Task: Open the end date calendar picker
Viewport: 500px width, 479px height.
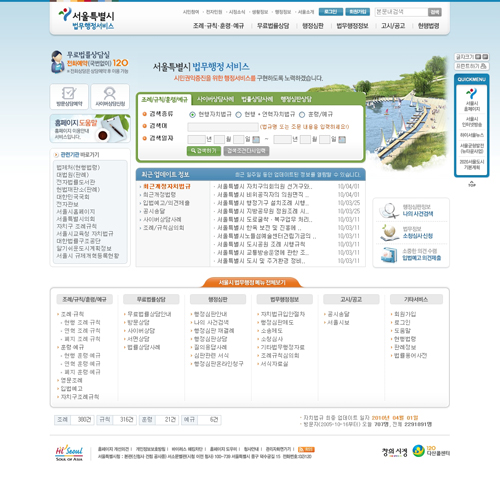Action: [342, 139]
